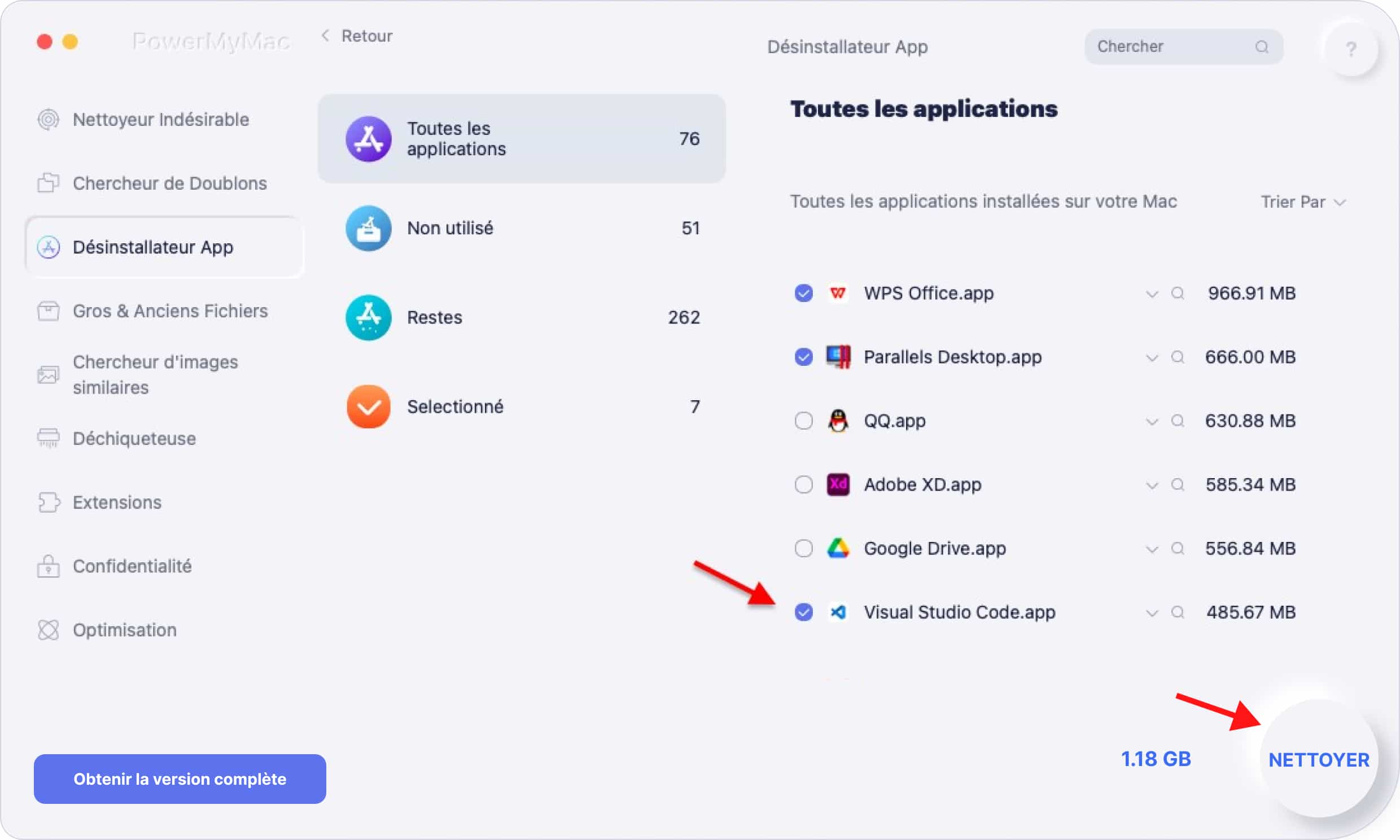Click Obtenir la version complète button
The image size is (1400, 840).
tap(180, 779)
